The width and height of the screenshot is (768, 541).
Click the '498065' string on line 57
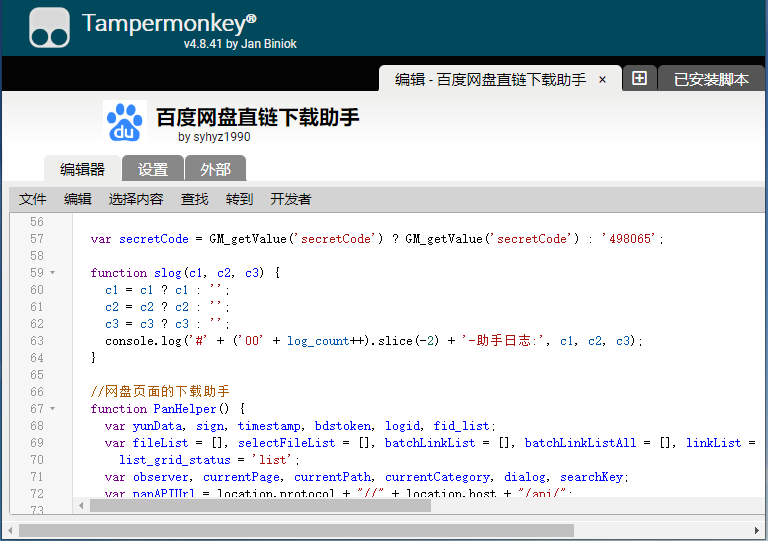629,239
